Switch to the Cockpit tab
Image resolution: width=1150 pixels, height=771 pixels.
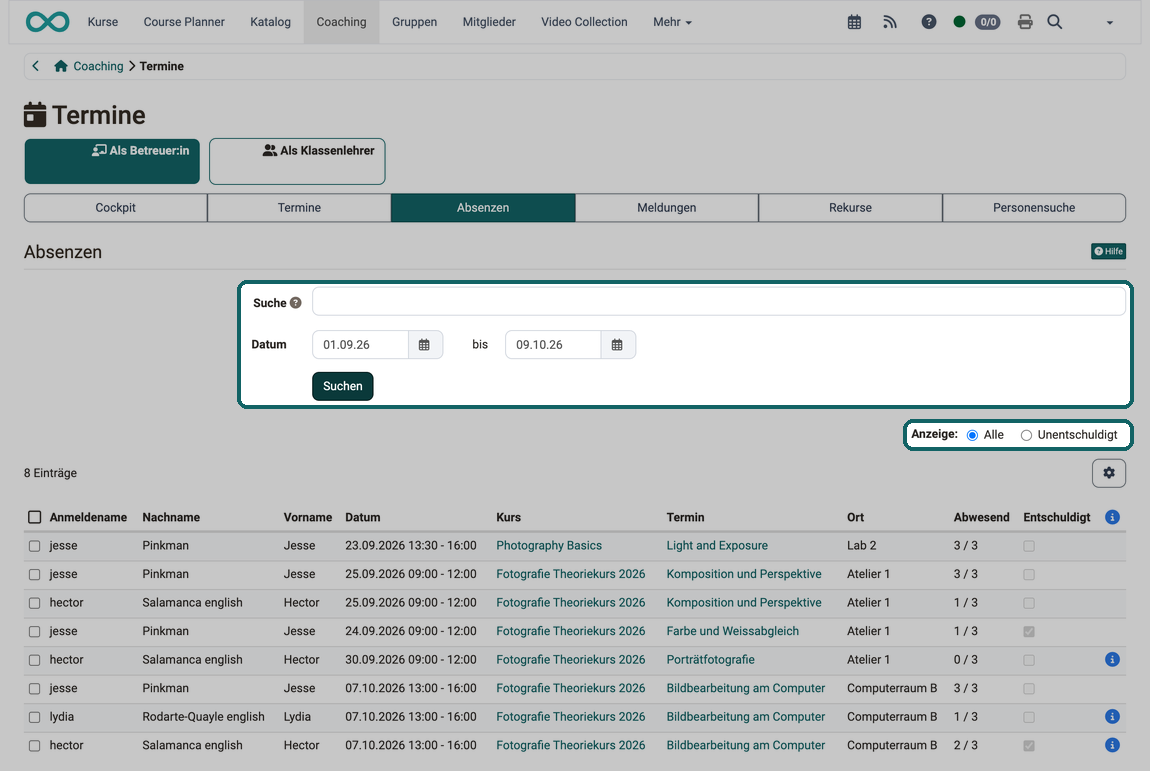(x=116, y=208)
